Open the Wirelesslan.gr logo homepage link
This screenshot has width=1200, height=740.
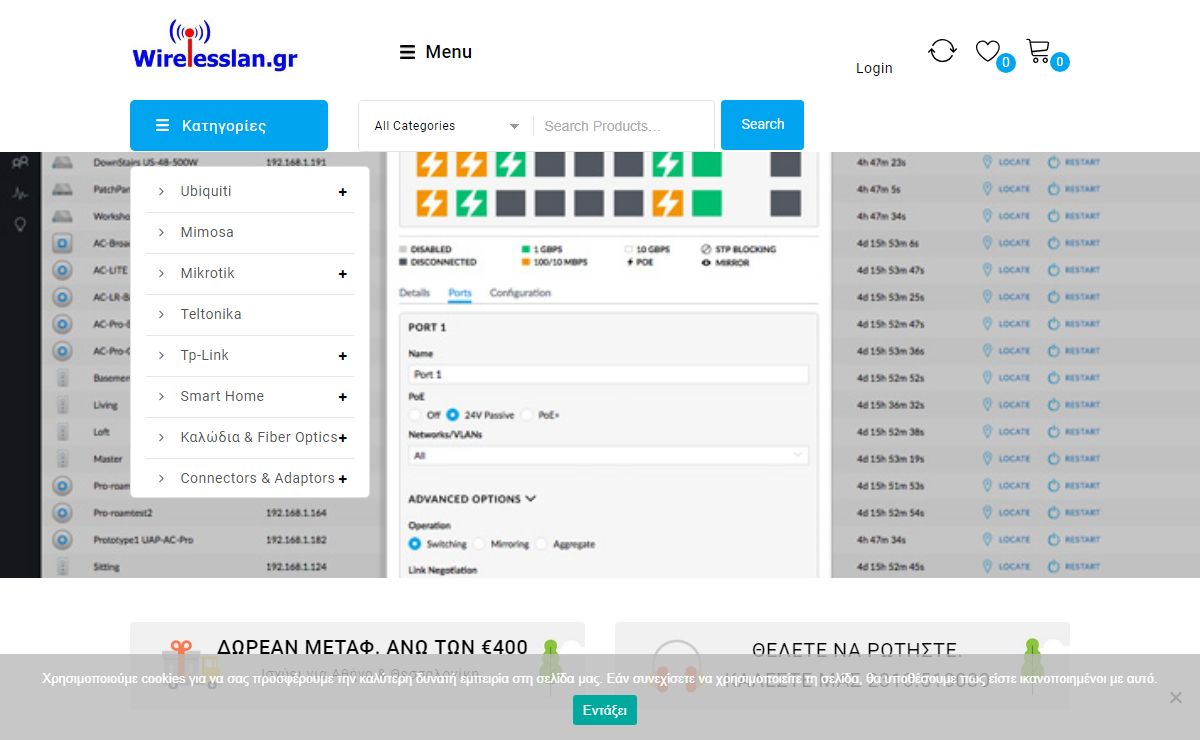215,46
